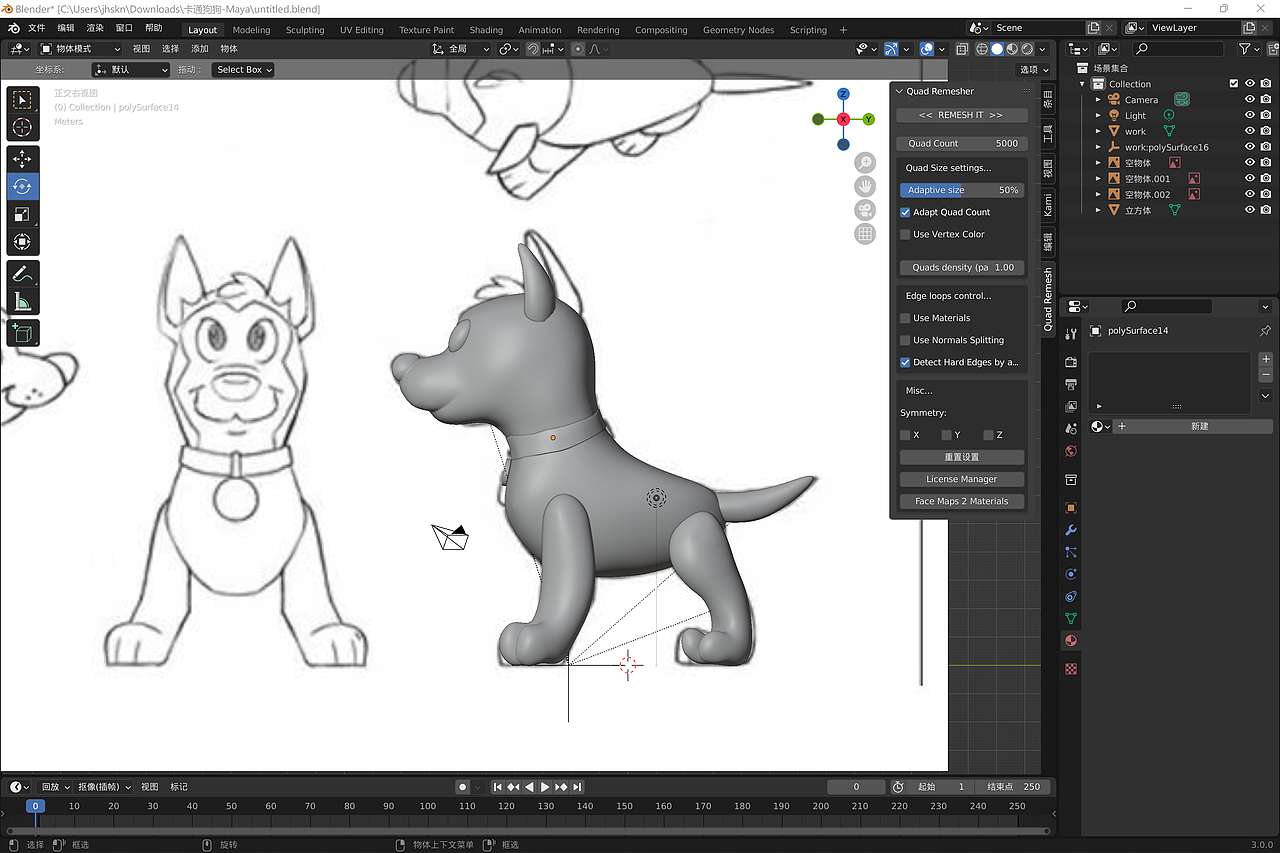The image size is (1280, 853).
Task: Click the Quad Count value field
Action: (x=961, y=143)
